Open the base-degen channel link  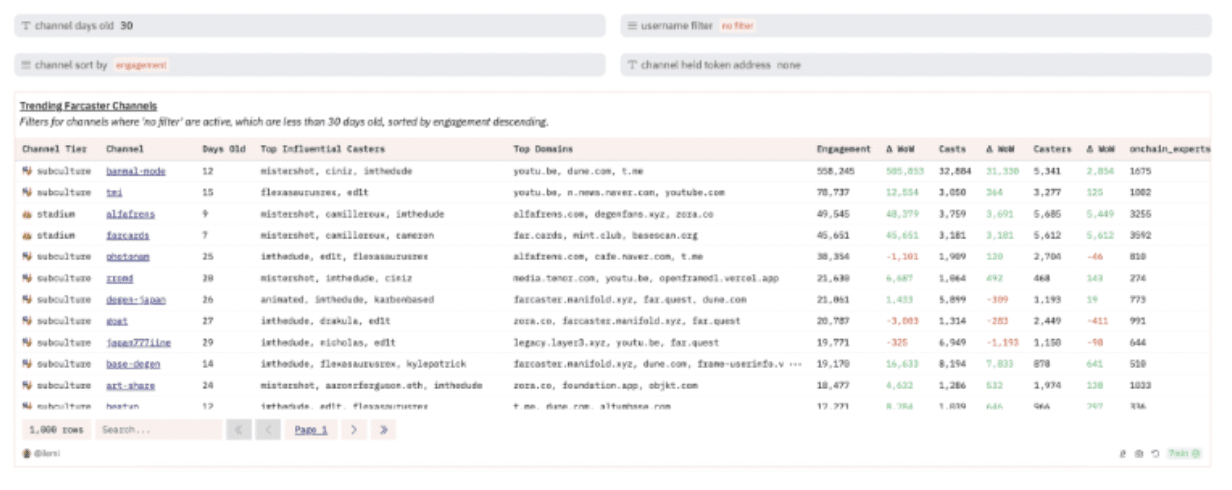coord(133,363)
